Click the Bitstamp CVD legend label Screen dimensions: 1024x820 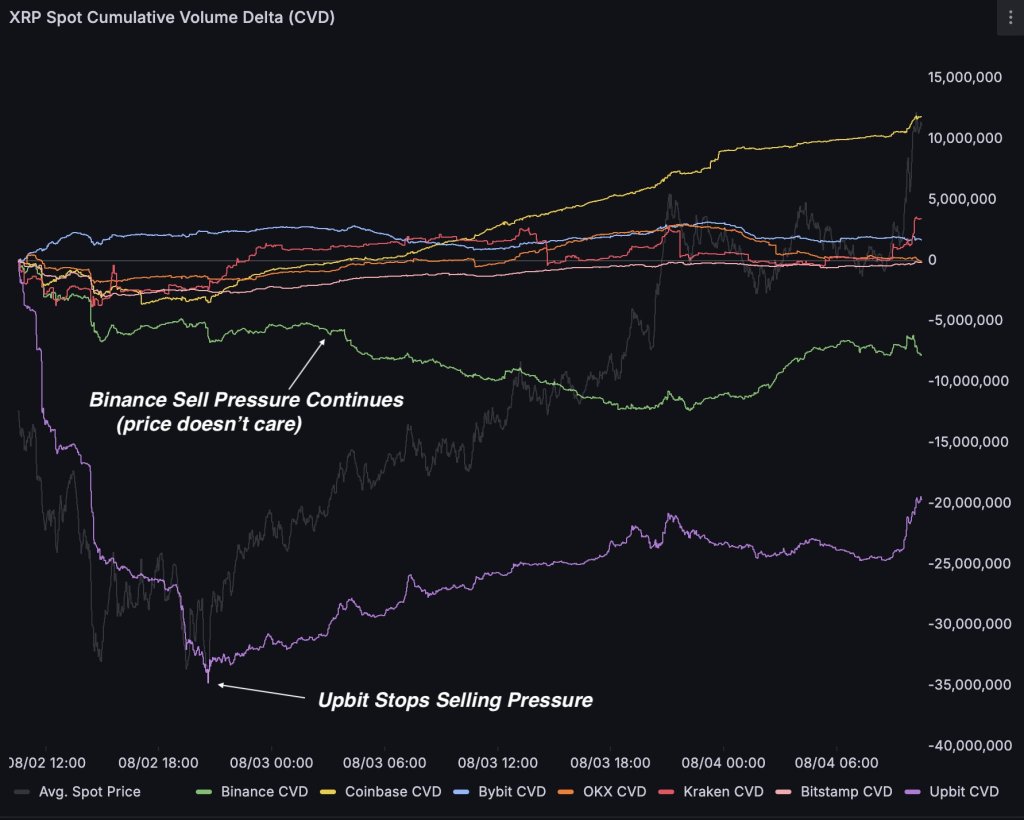846,792
